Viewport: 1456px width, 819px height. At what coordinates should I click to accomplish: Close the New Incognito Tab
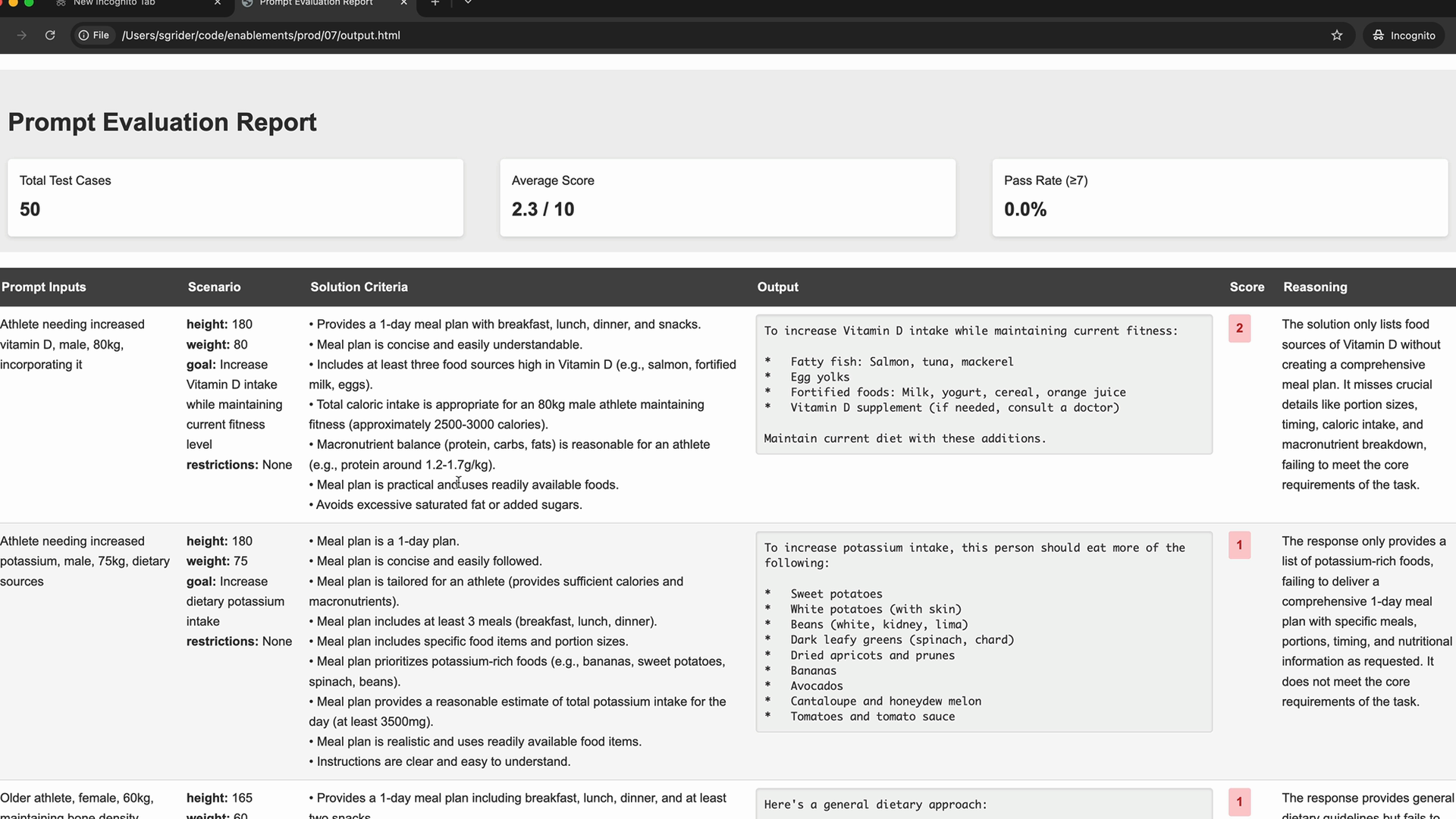218,3
